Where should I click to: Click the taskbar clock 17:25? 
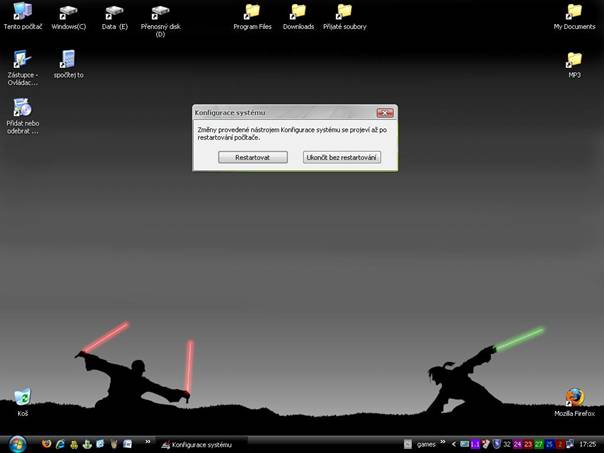click(x=588, y=444)
